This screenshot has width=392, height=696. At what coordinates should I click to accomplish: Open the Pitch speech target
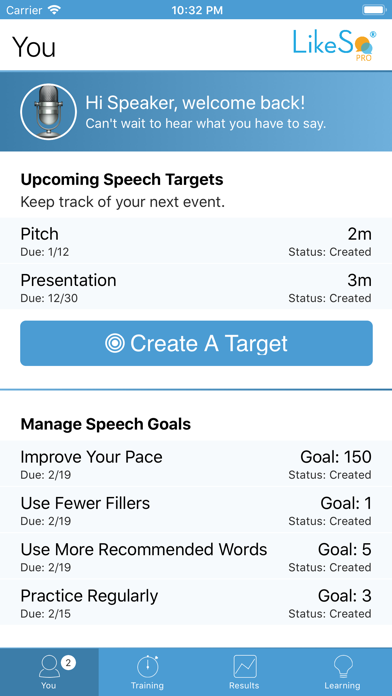196,241
